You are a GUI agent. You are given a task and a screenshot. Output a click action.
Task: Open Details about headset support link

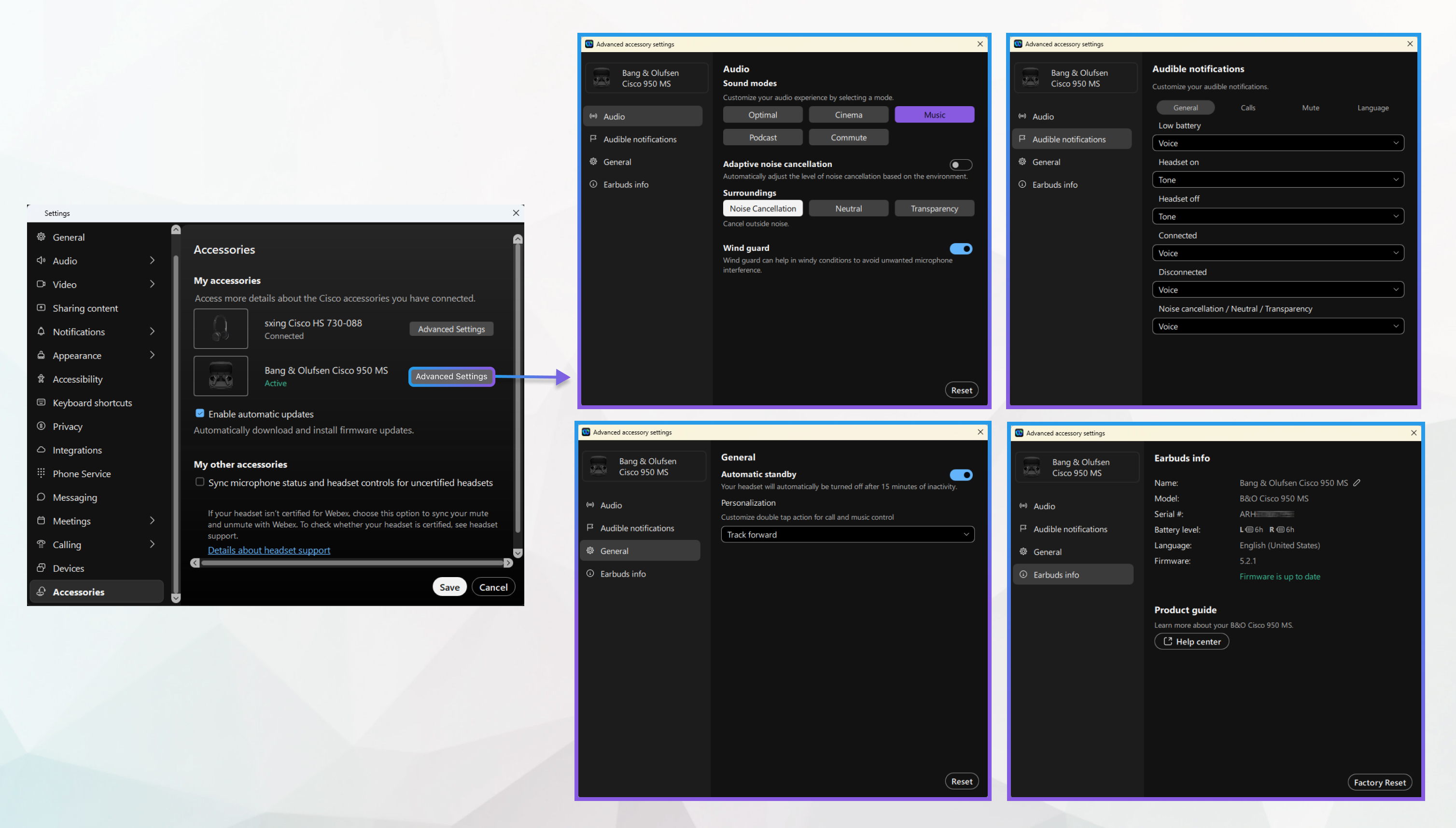[269, 550]
